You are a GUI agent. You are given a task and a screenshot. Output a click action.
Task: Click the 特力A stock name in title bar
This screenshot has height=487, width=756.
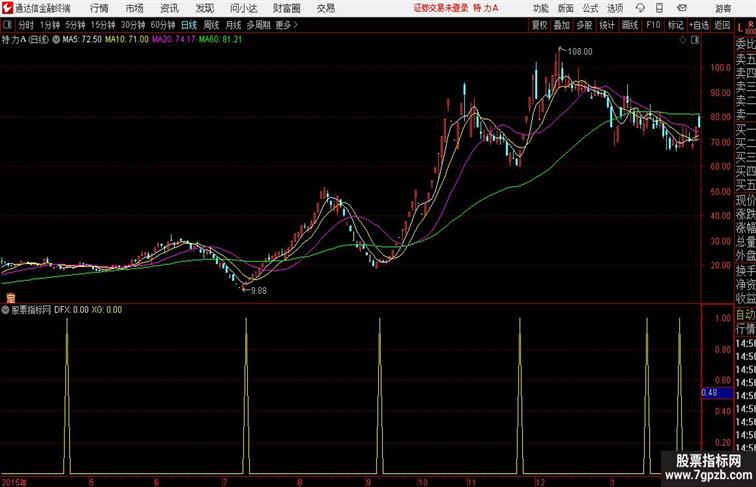pos(486,8)
